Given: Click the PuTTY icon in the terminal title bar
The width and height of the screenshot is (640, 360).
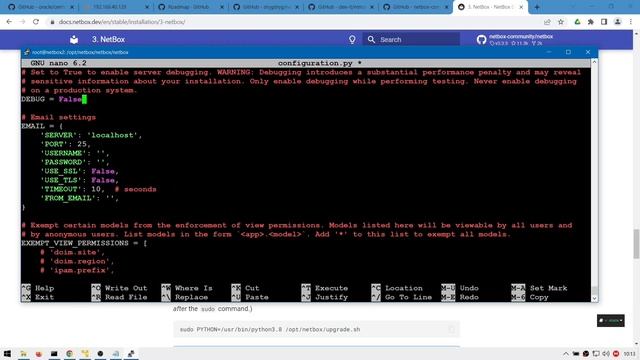Looking at the screenshot, I should (x=27, y=52).
